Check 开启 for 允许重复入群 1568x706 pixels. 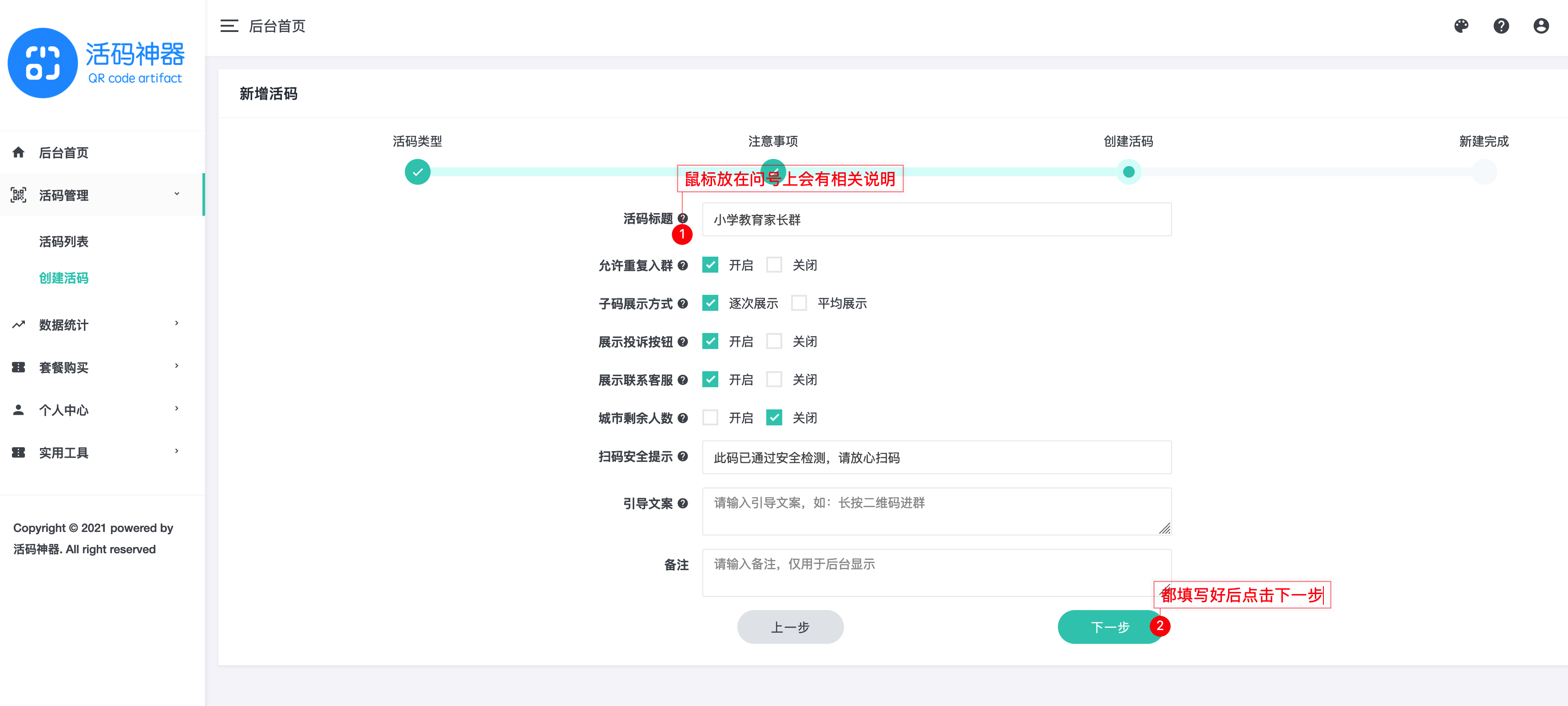point(710,265)
